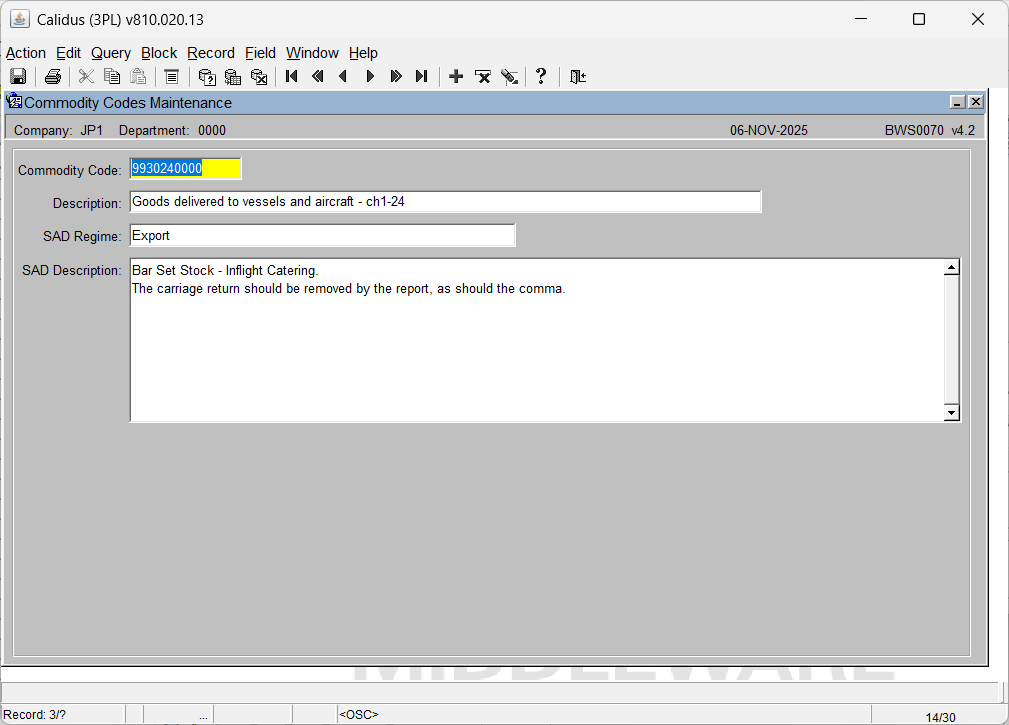
Task: Minimize the Commodity Codes Maintenance inner window
Action: [957, 102]
